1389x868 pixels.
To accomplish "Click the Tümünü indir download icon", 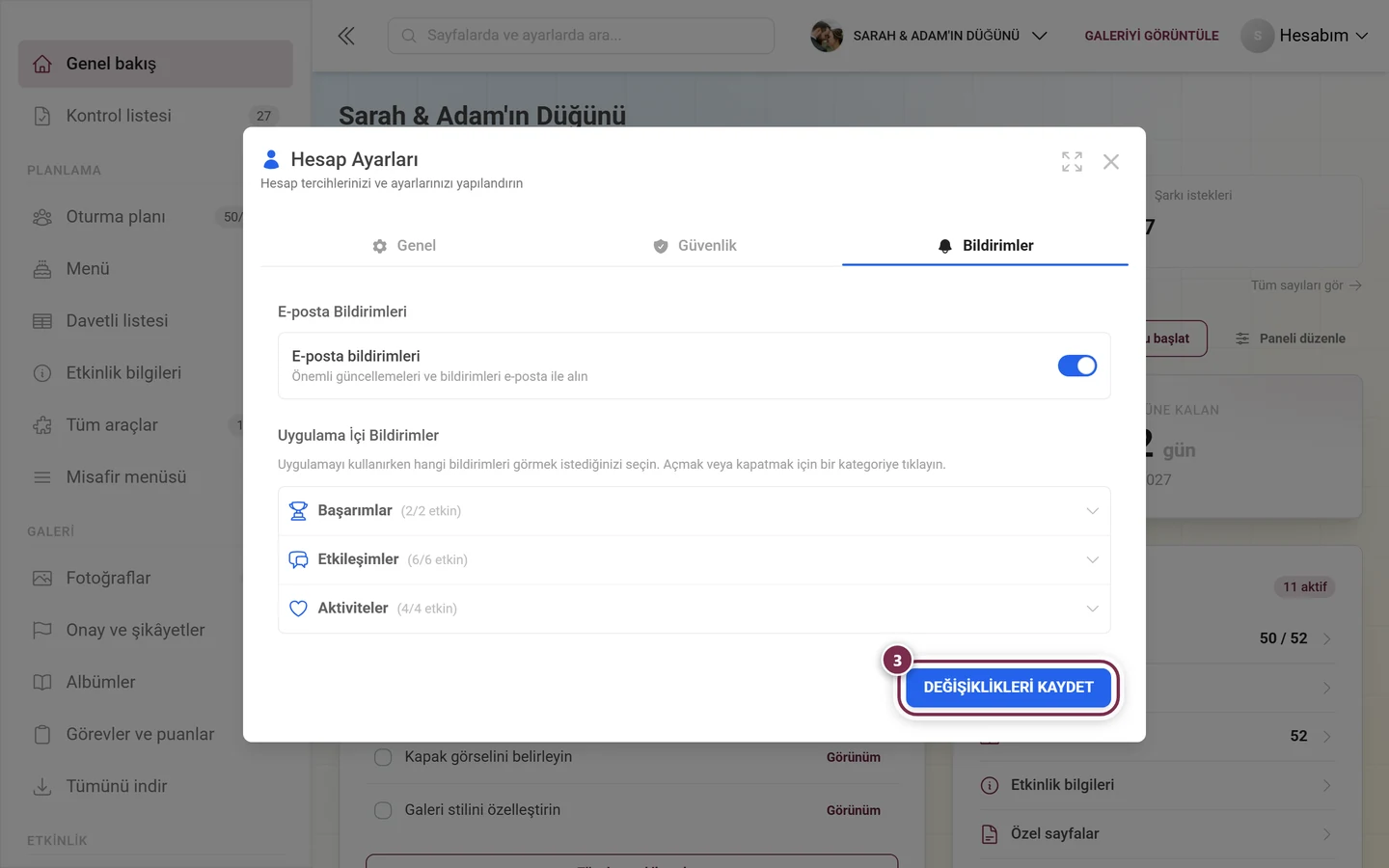I will (x=42, y=787).
